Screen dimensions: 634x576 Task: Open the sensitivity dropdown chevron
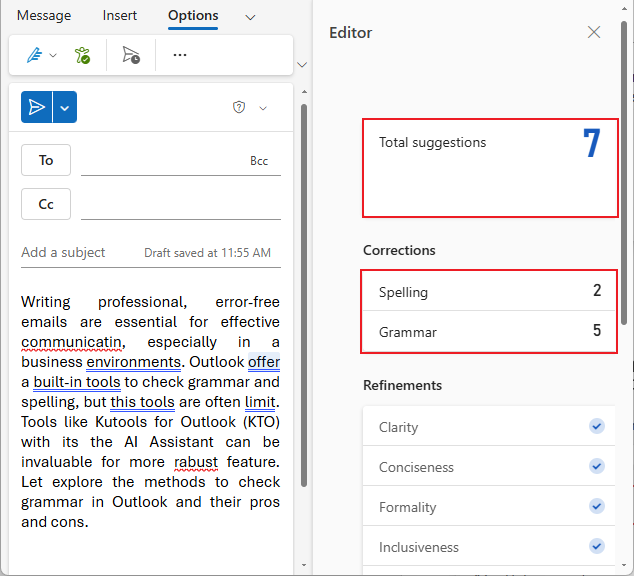coord(263,108)
